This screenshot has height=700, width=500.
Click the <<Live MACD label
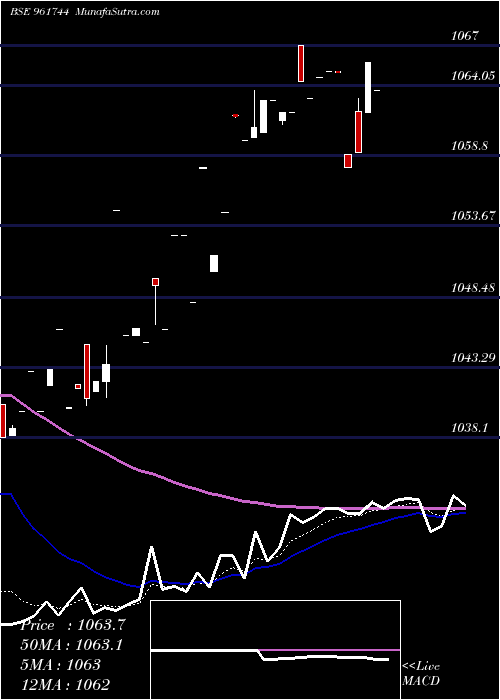(x=421, y=674)
